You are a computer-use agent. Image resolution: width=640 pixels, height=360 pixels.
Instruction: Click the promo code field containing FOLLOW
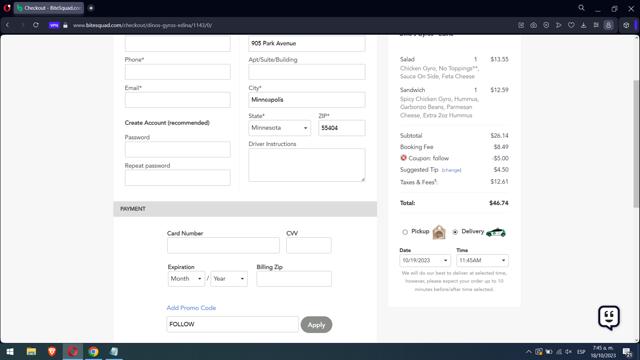point(232,324)
